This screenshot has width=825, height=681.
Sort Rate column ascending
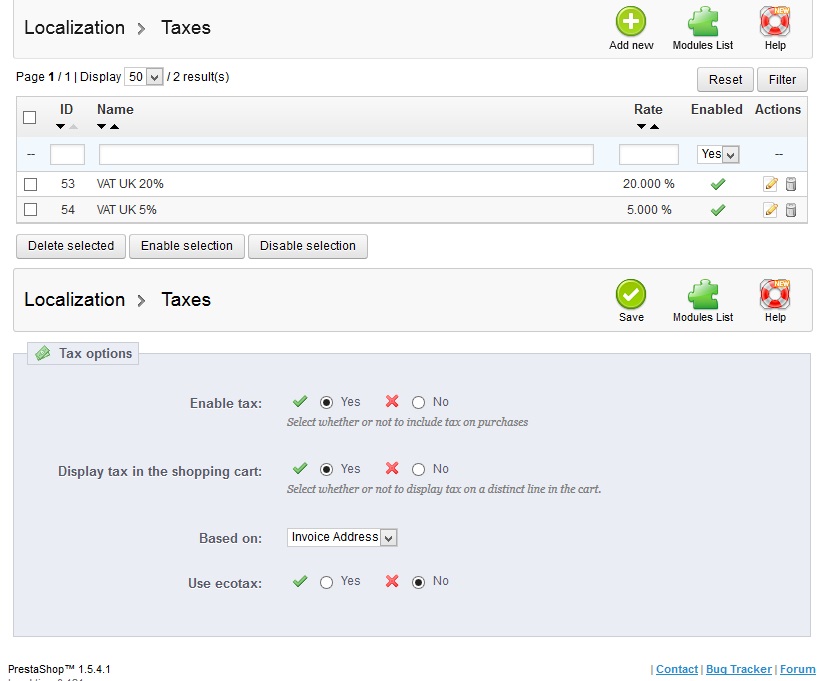[x=655, y=126]
